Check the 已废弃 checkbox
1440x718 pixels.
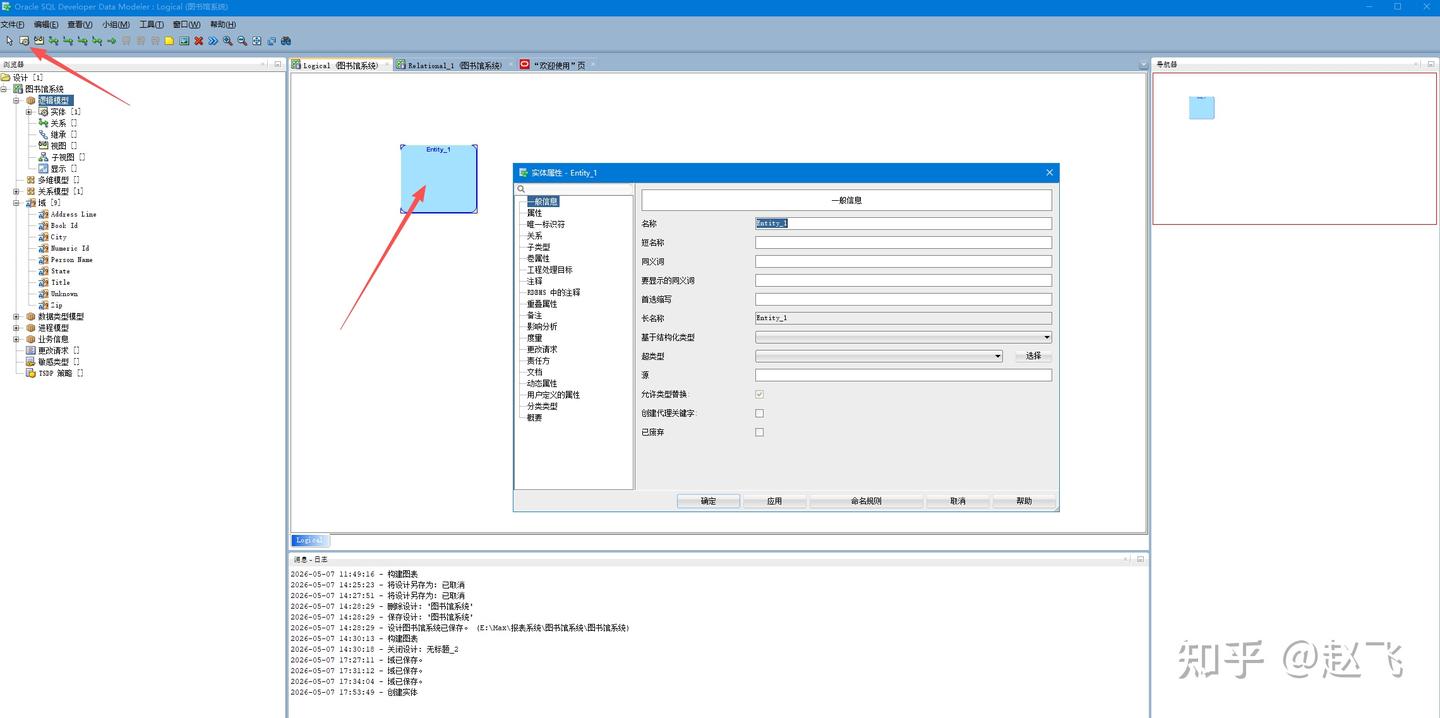pyautogui.click(x=760, y=432)
